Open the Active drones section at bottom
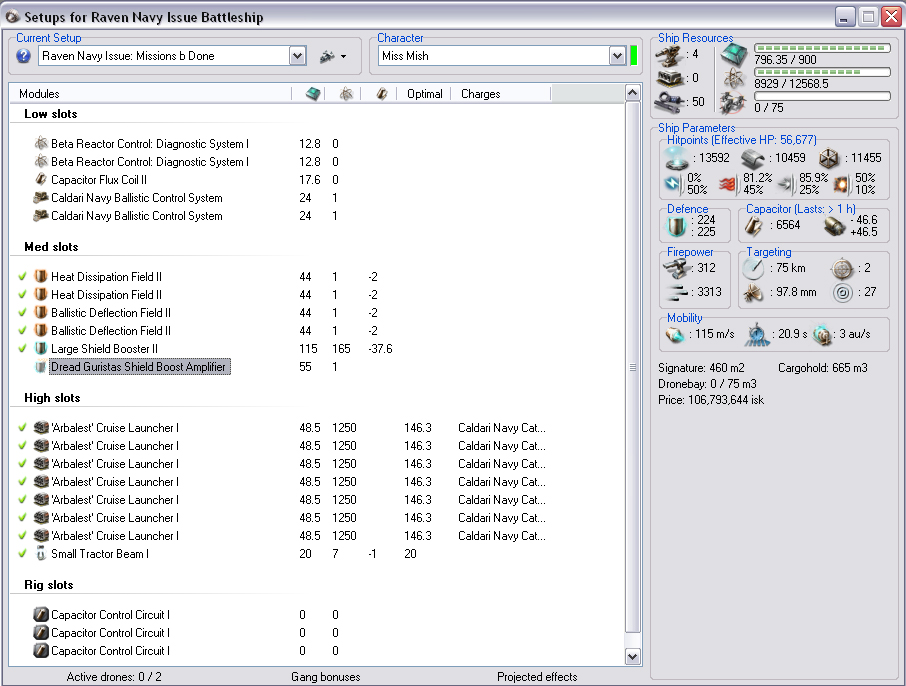Image resolution: width=906 pixels, height=686 pixels. pyautogui.click(x=114, y=677)
